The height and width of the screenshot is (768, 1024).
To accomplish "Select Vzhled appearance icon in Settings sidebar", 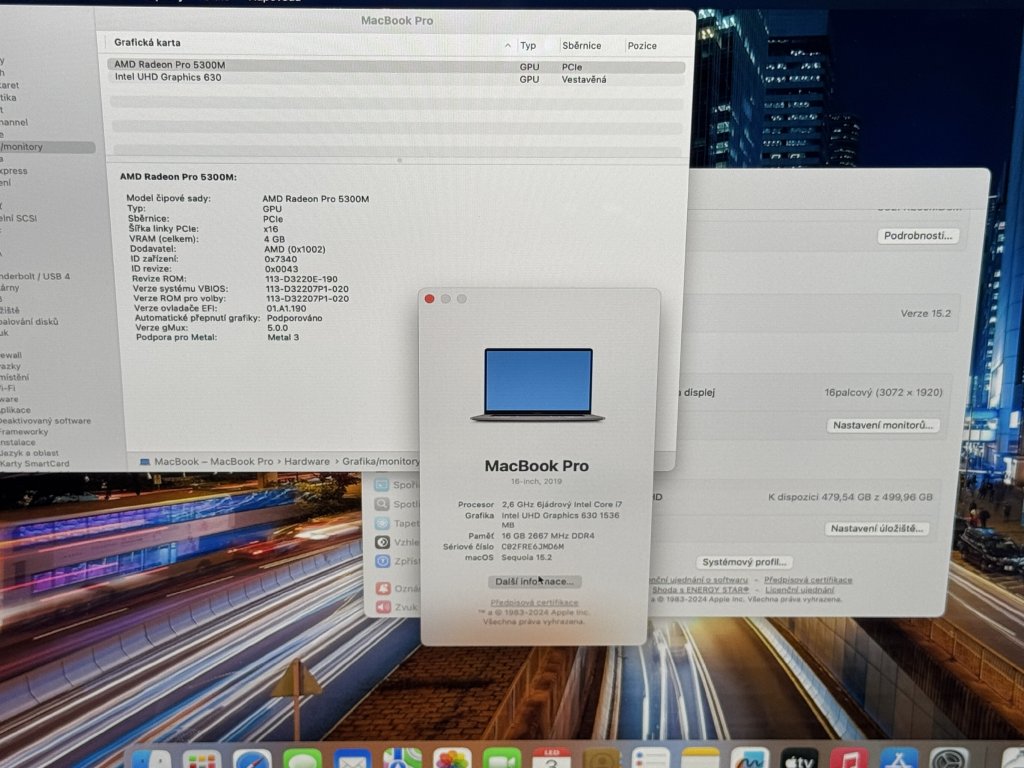I will (383, 542).
